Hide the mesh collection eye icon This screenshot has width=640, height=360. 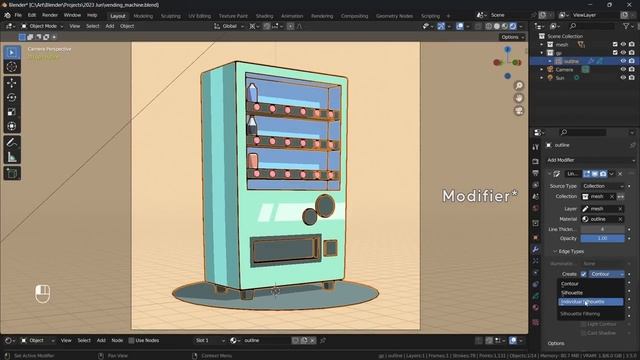tap(623, 44)
